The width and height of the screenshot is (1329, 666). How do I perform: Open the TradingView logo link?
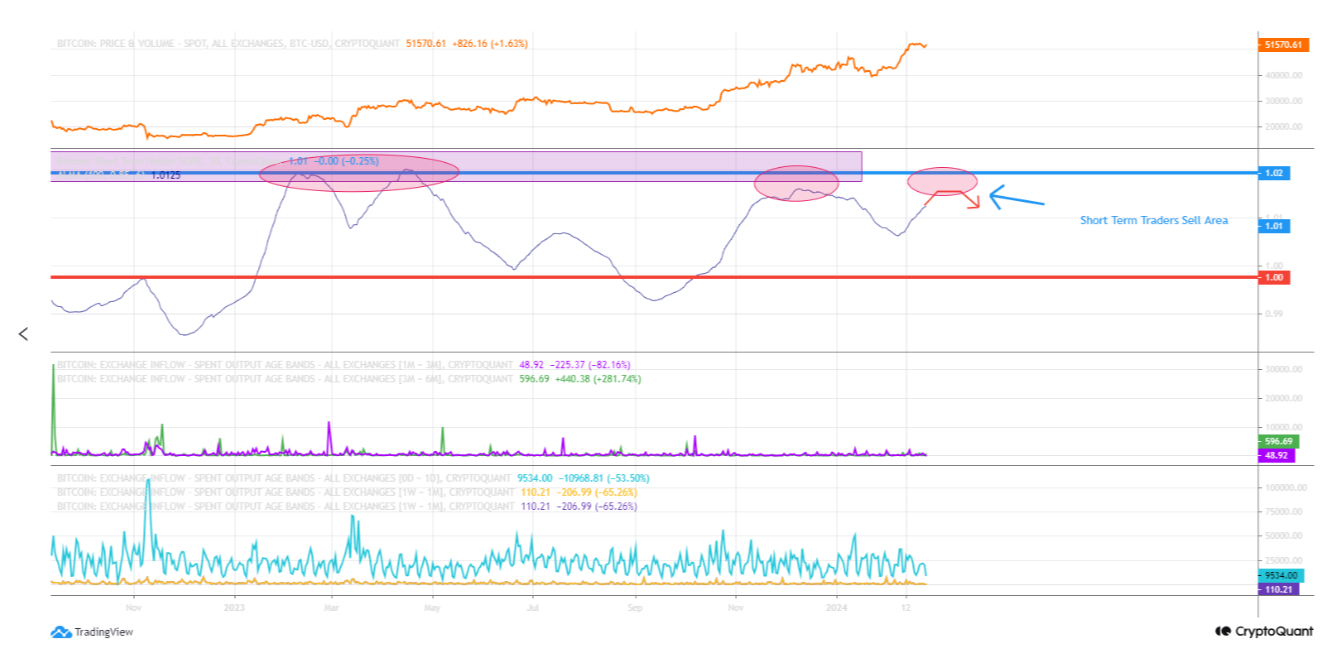91,632
